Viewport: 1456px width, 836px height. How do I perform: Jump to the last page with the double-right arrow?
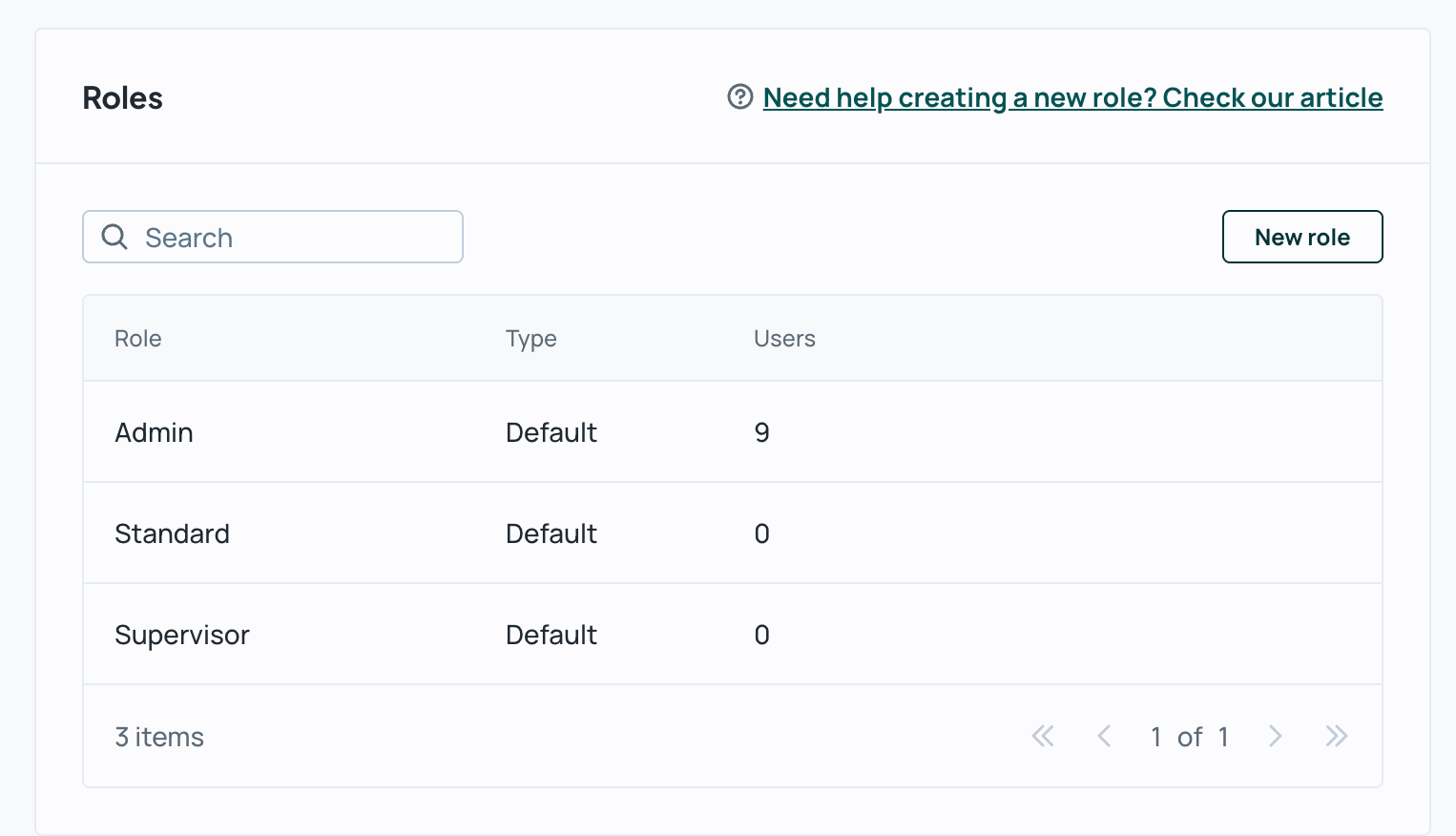click(1336, 736)
